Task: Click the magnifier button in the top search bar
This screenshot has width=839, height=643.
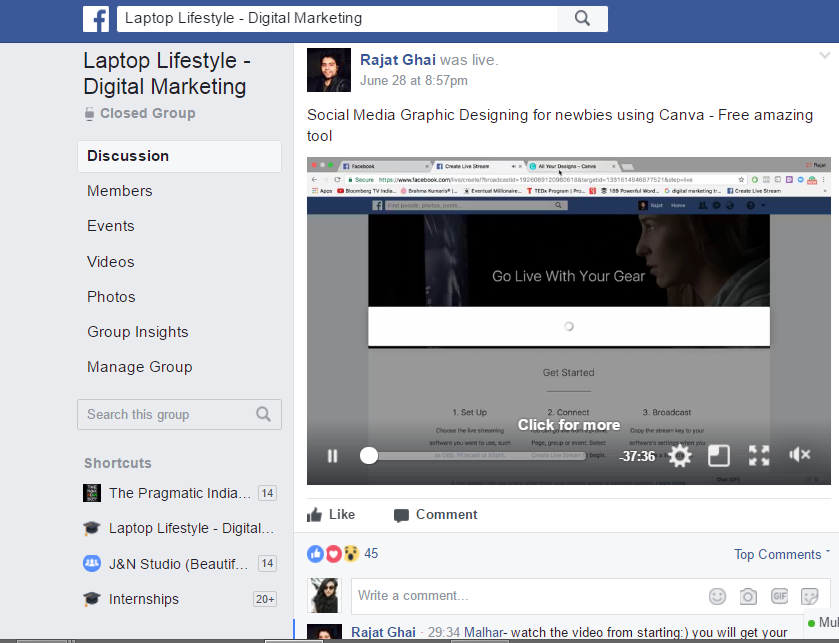Action: (x=582, y=19)
